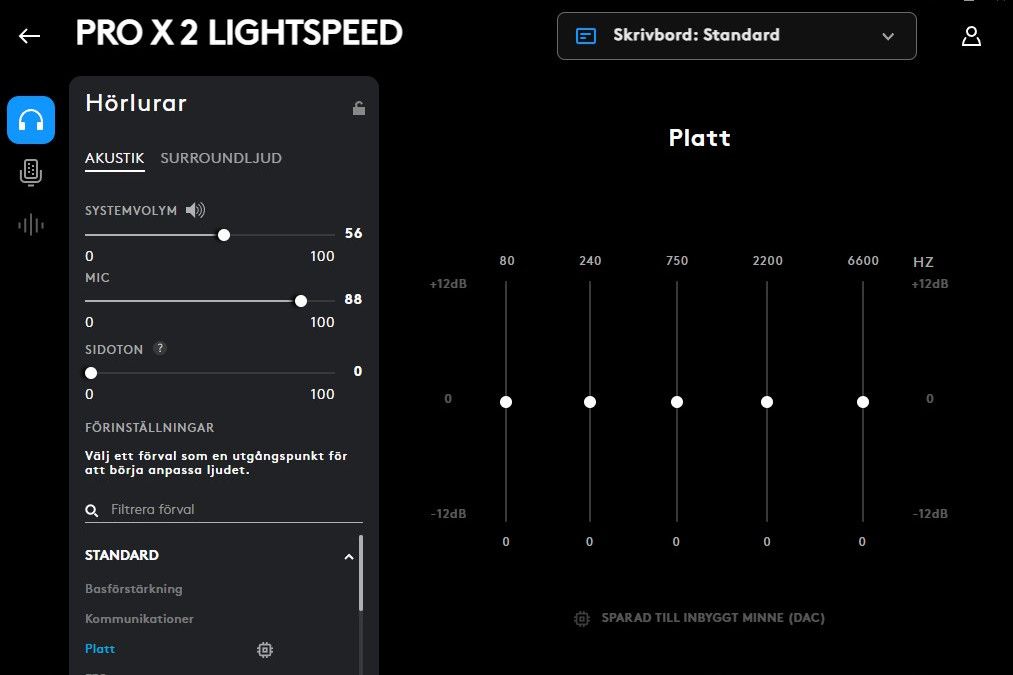Click the Systemvolym slider handle
This screenshot has height=675, width=1013.
pyautogui.click(x=224, y=235)
